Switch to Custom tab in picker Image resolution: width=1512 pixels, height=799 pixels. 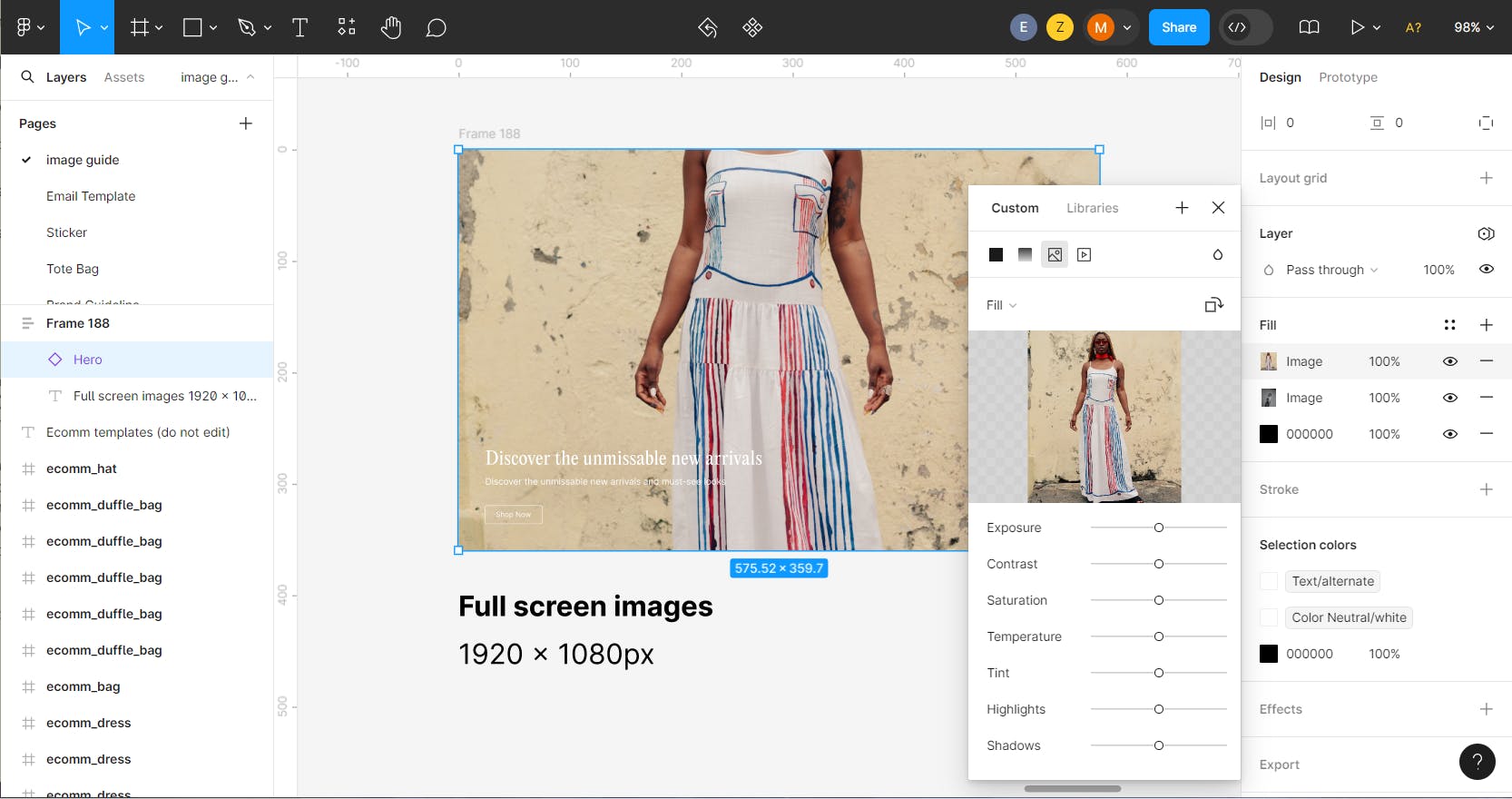(x=1015, y=208)
